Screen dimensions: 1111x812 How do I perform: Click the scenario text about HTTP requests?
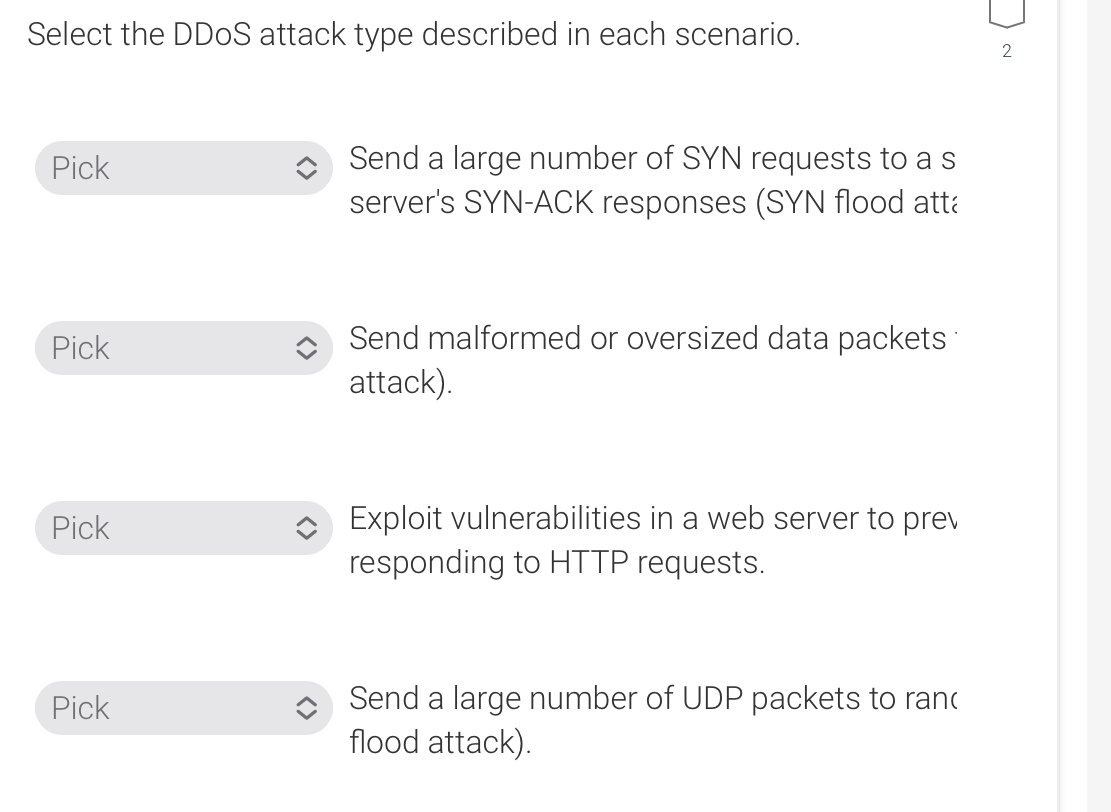click(650, 540)
